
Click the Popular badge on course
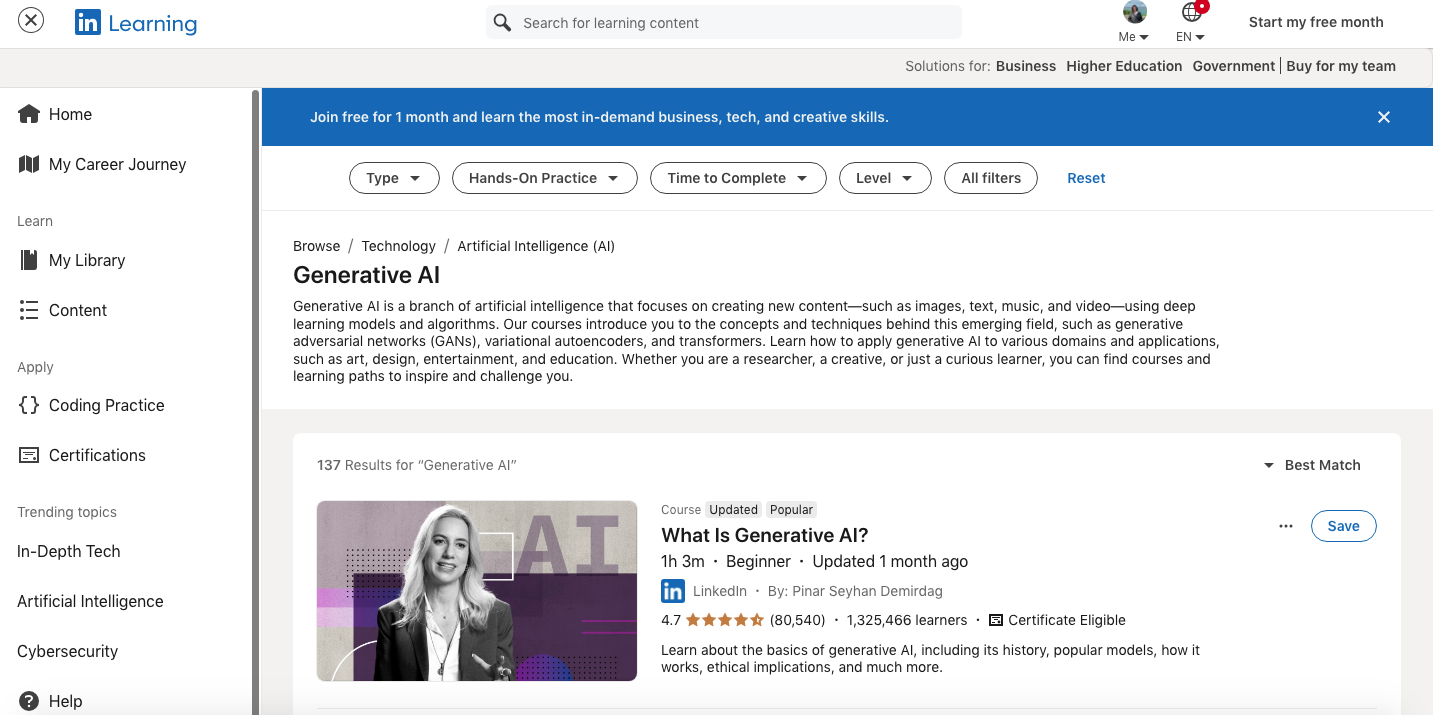pos(791,509)
